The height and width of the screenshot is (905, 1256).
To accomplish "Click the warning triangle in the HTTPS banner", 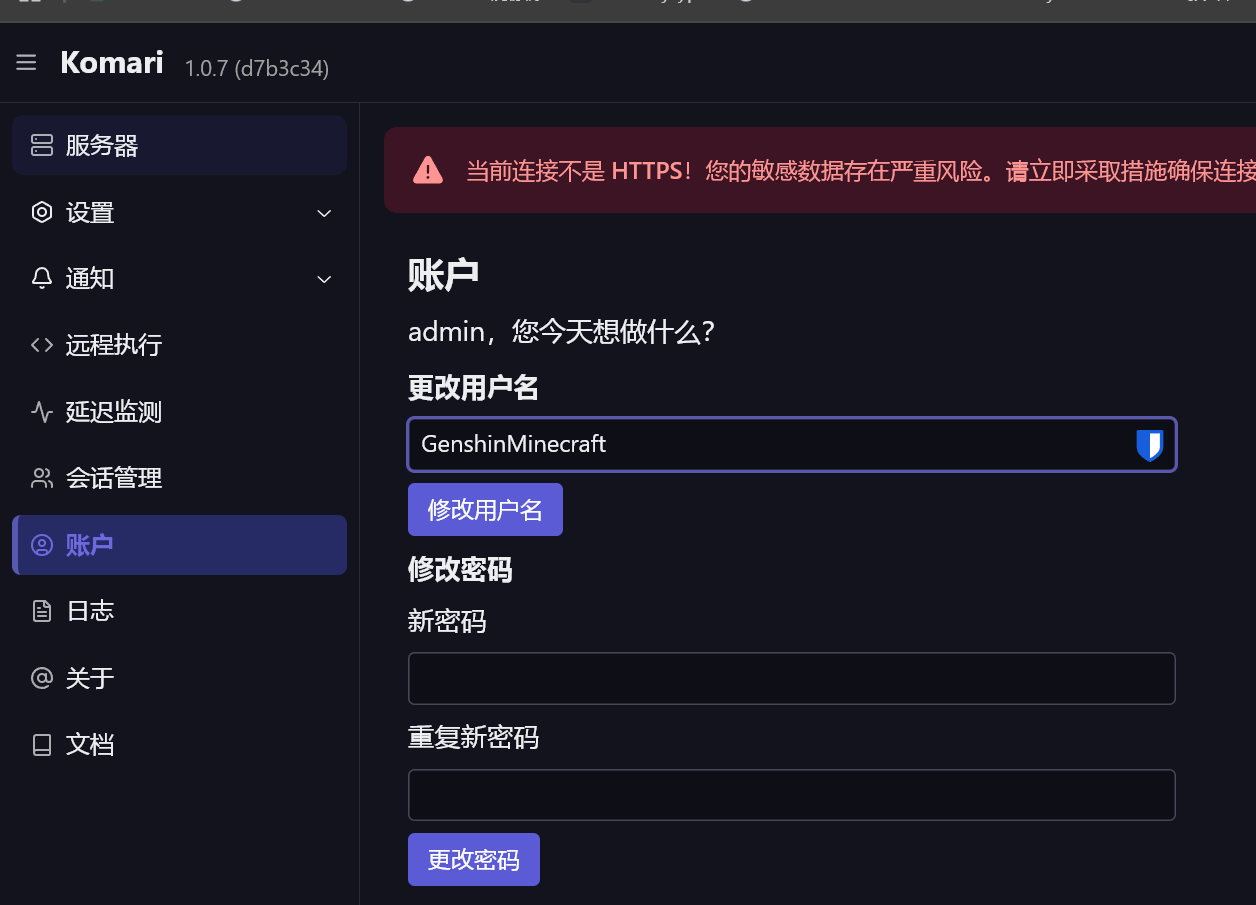I will 428,170.
